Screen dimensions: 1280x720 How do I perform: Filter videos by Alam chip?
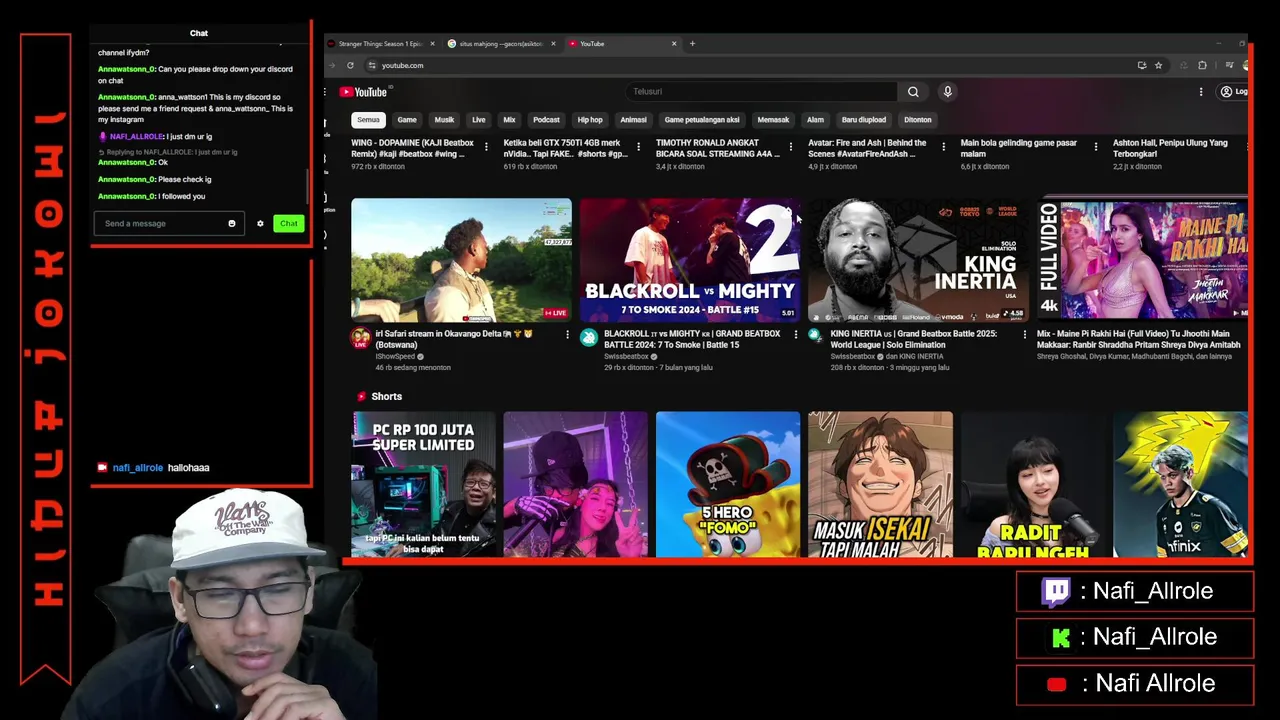point(815,120)
